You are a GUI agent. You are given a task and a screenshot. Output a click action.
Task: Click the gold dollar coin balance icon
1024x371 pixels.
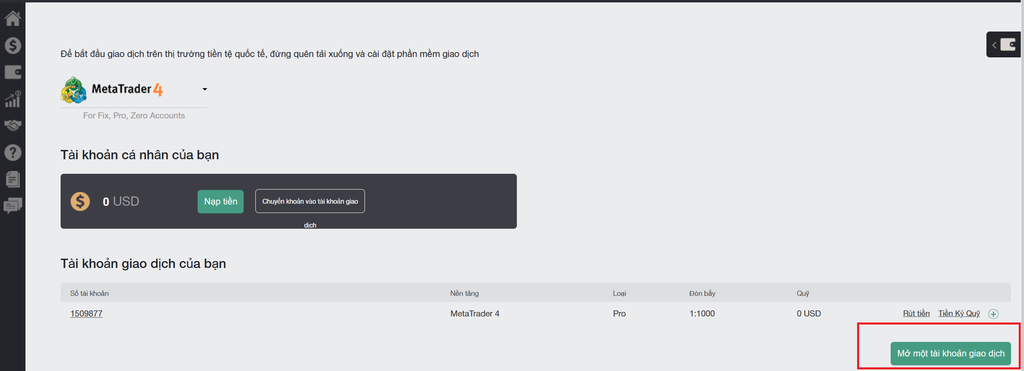[x=80, y=202]
